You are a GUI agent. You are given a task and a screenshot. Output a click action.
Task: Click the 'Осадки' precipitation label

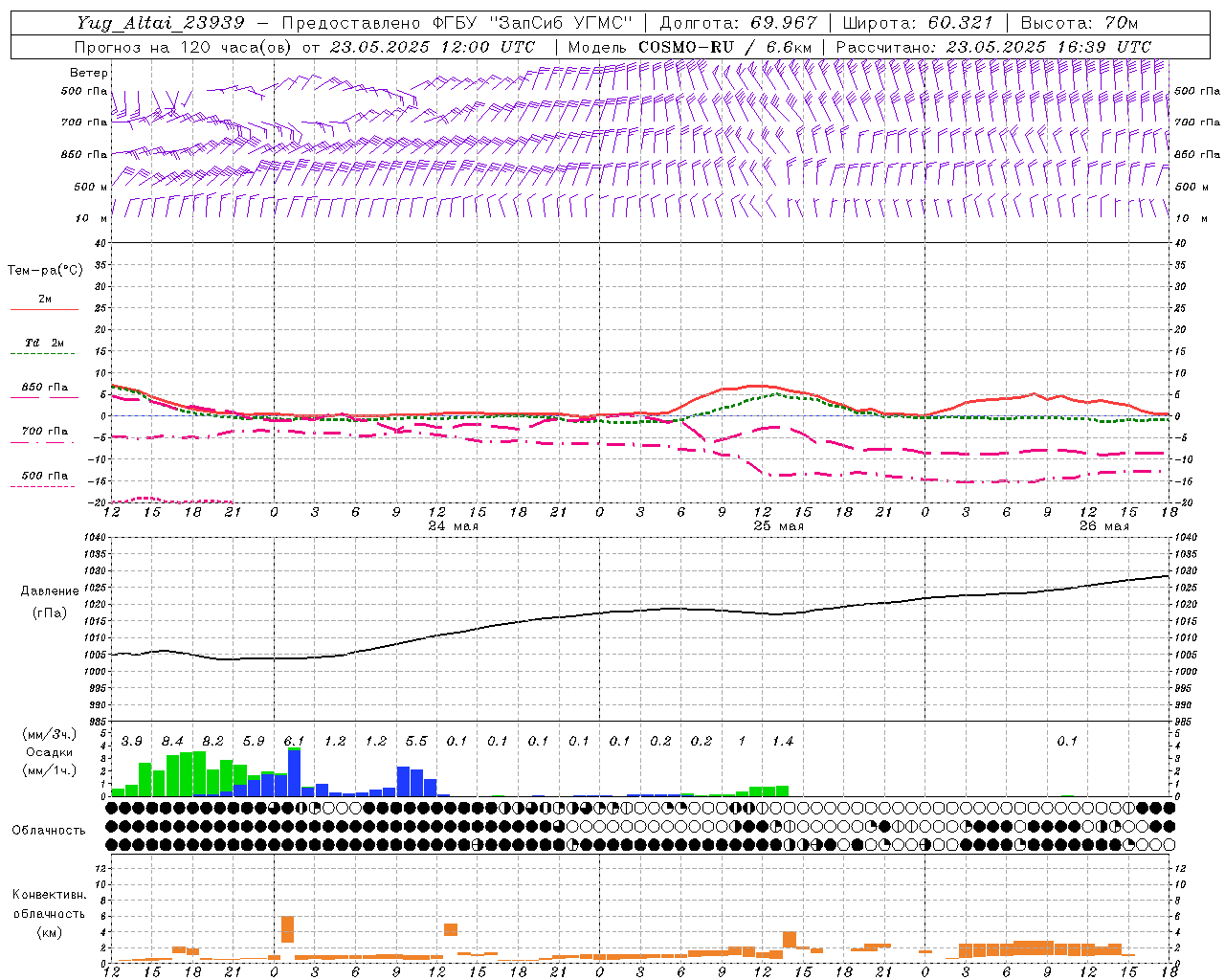(50, 752)
